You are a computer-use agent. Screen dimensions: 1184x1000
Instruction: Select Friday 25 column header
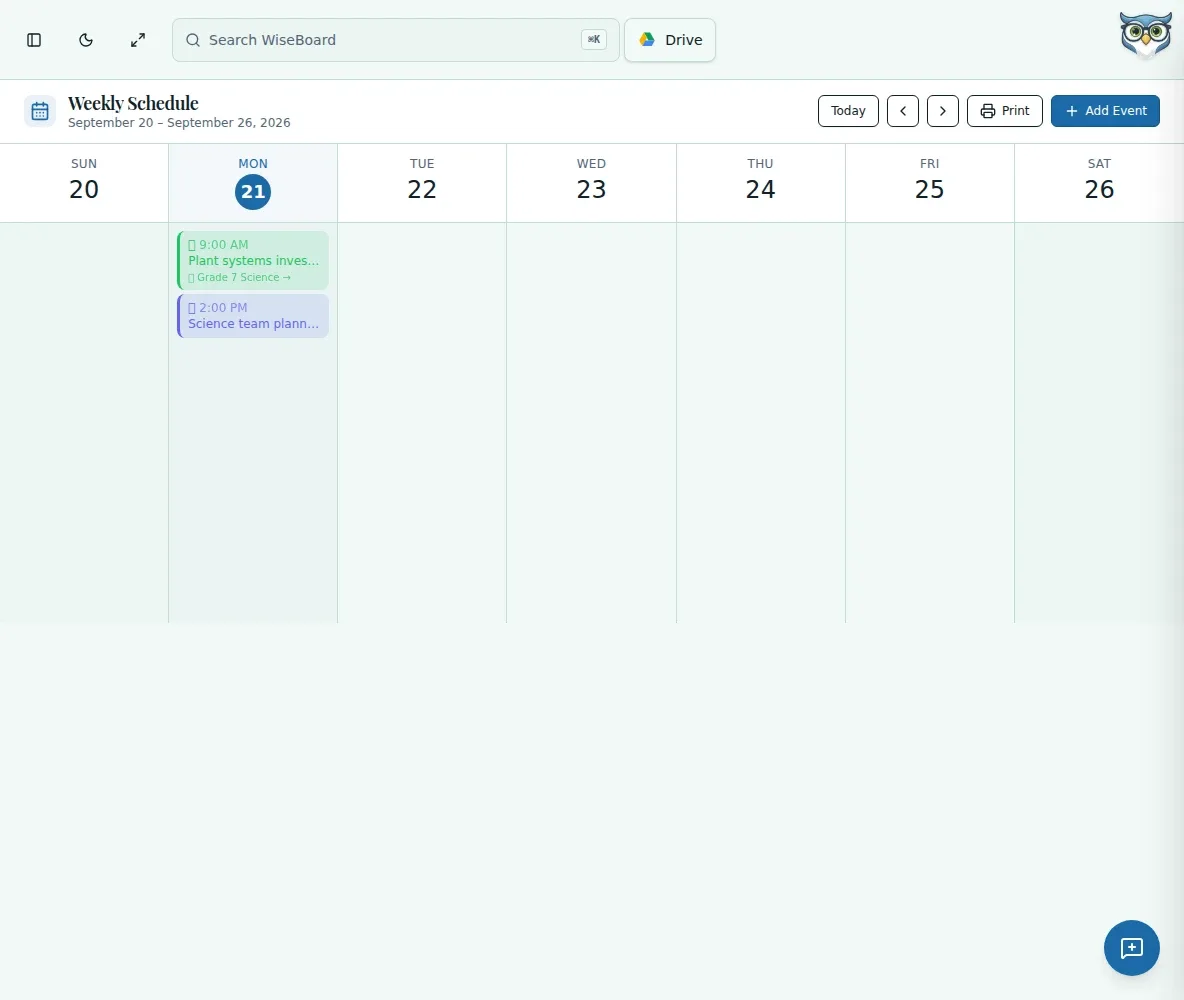pyautogui.click(x=930, y=181)
